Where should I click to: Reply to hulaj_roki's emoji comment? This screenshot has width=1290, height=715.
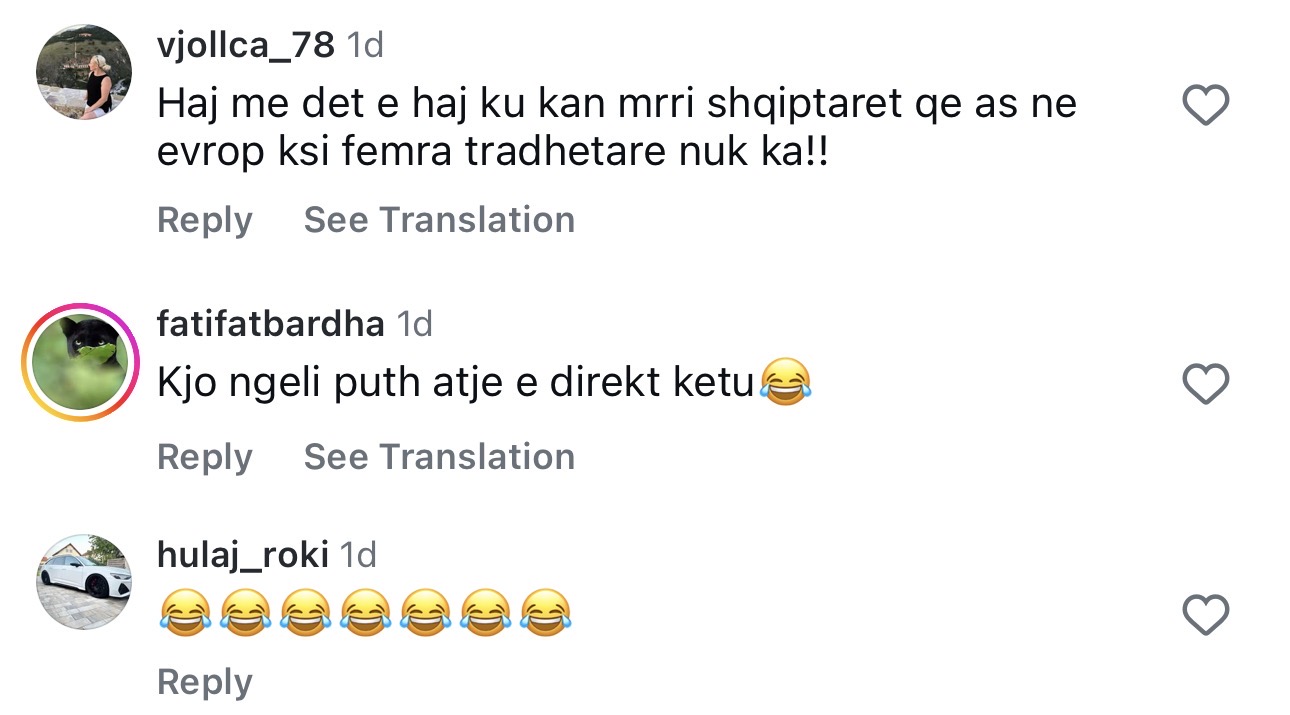(x=204, y=682)
